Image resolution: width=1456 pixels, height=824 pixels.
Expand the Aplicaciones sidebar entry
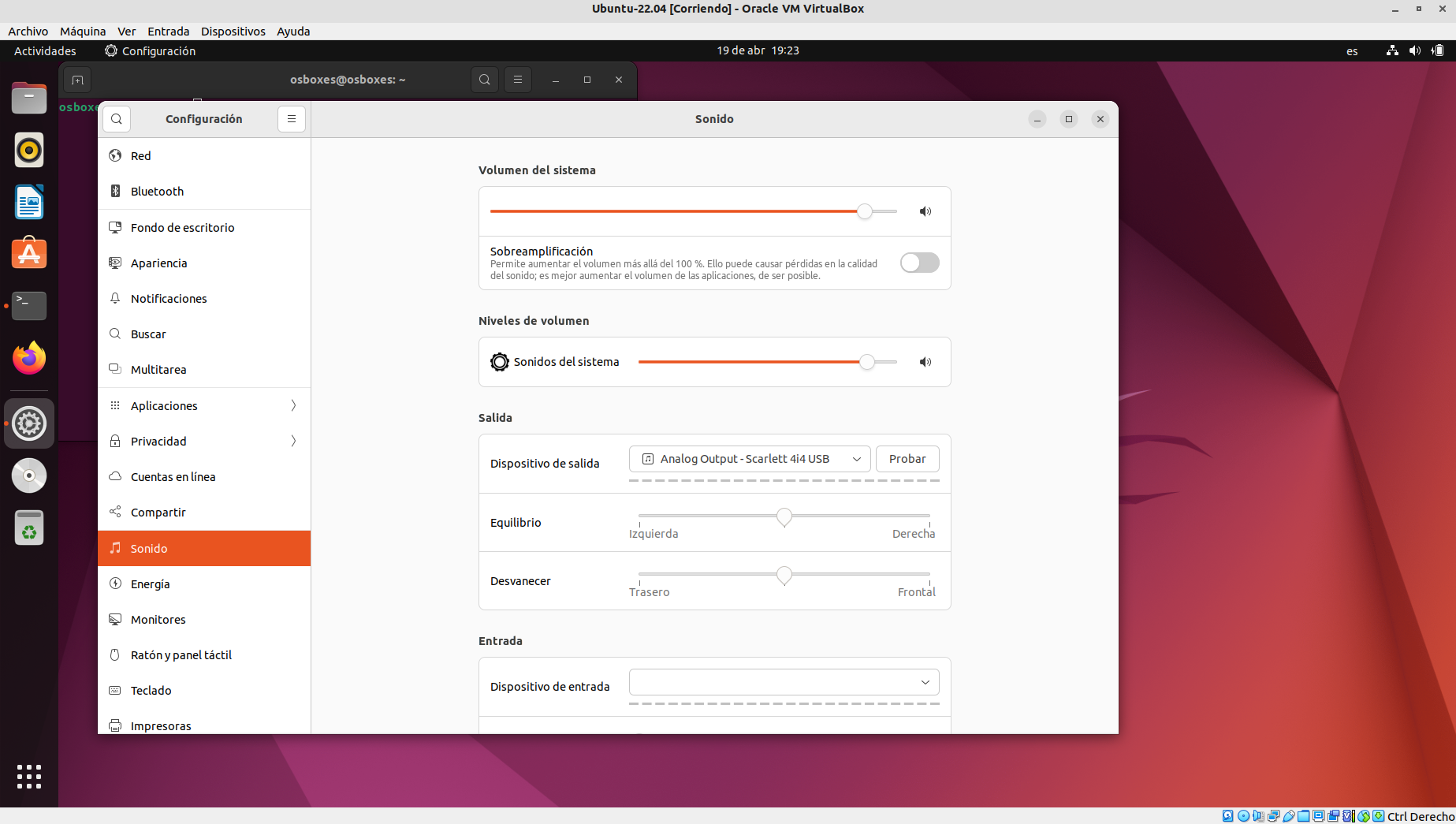[204, 406]
